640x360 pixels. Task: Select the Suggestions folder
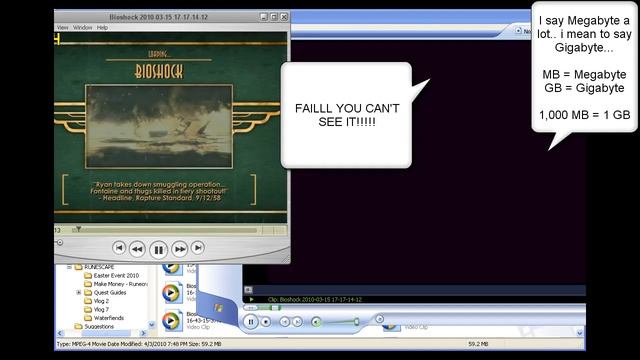[99, 327]
